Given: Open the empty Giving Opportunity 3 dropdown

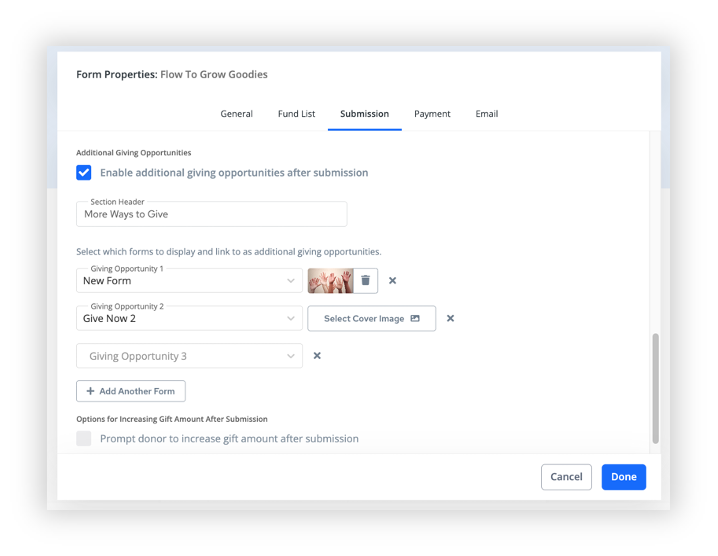Looking at the screenshot, I should (x=189, y=356).
